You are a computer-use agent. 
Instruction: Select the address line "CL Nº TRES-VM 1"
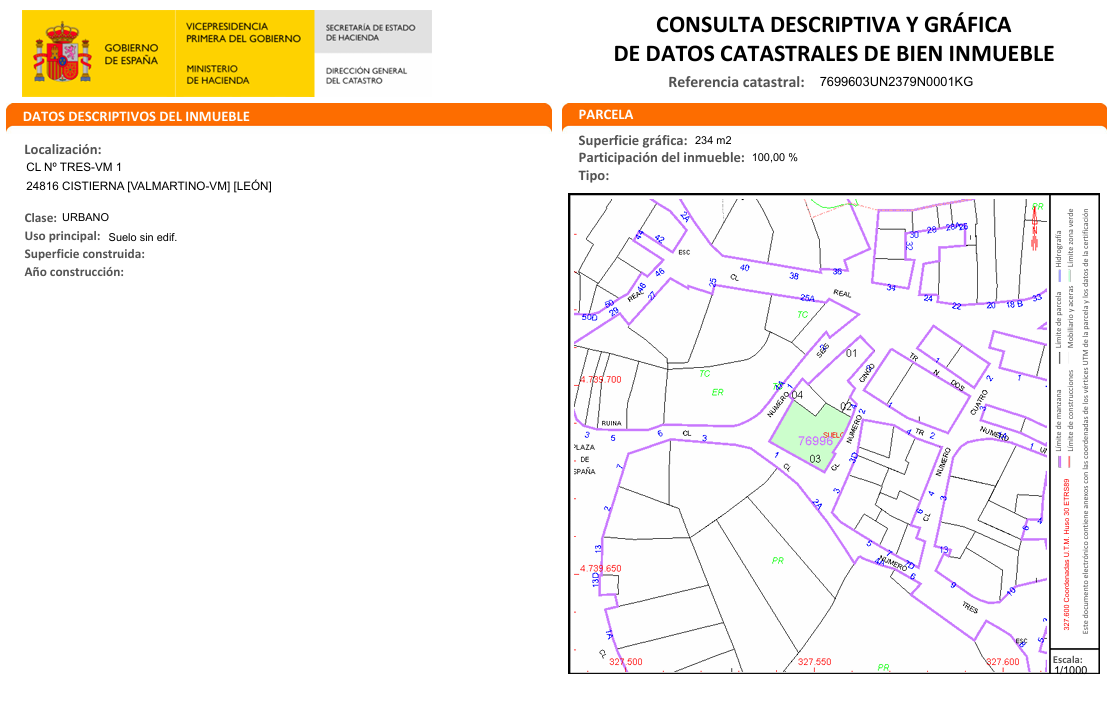[x=74, y=167]
